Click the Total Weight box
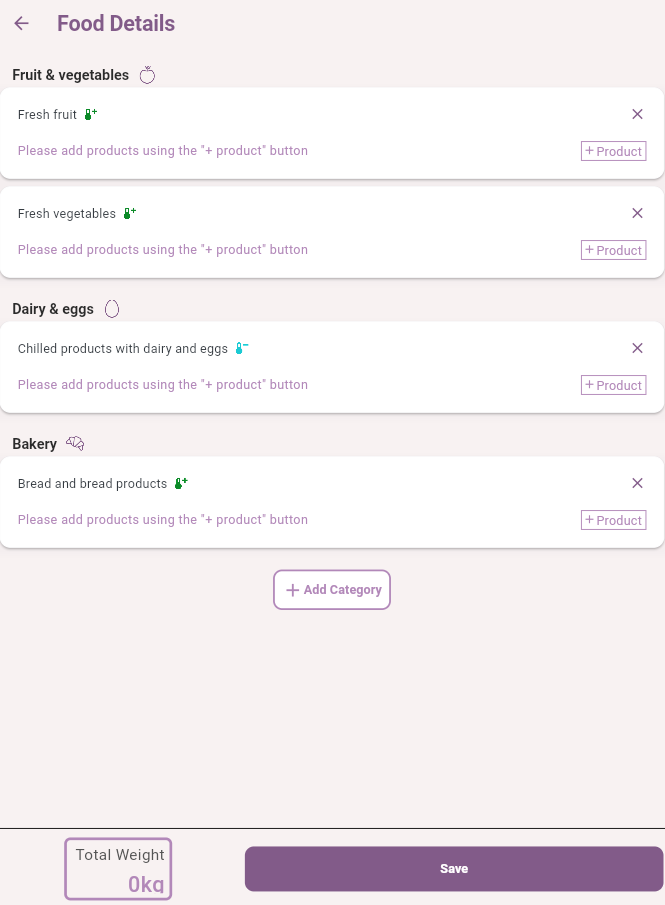This screenshot has height=905, width=665. pyautogui.click(x=119, y=869)
